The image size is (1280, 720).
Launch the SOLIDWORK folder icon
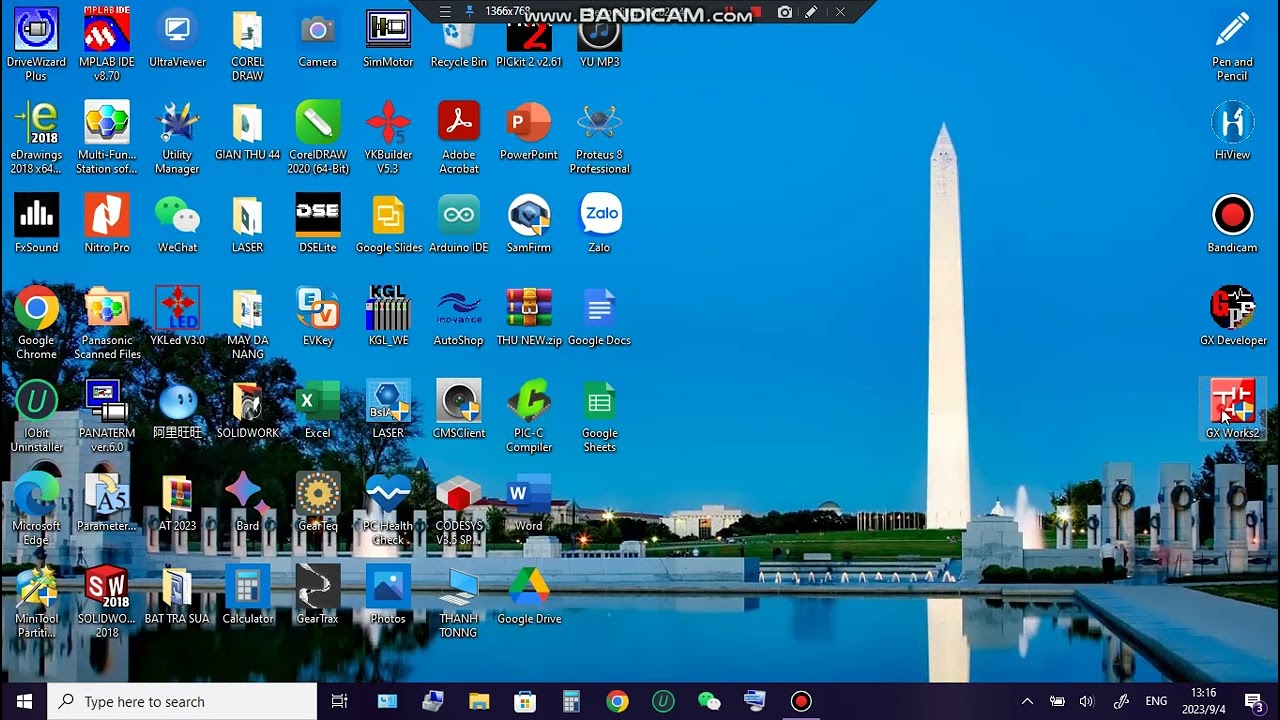click(x=247, y=409)
